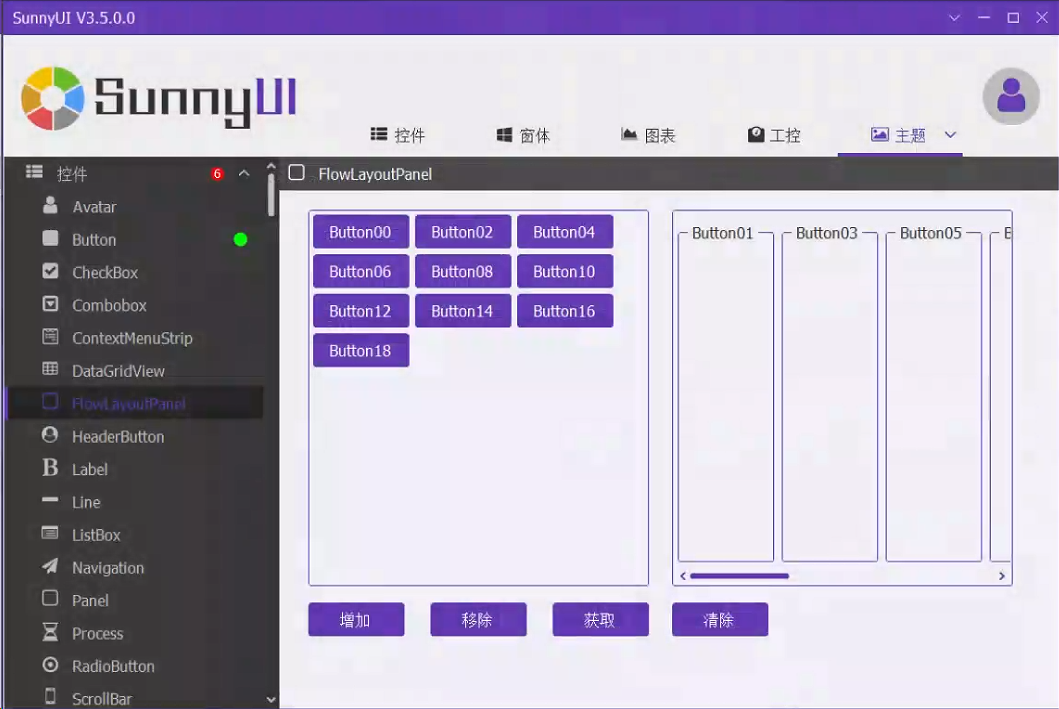This screenshot has height=709, width=1059.
Task: Open Panel from the sidebar
Action: (134, 600)
